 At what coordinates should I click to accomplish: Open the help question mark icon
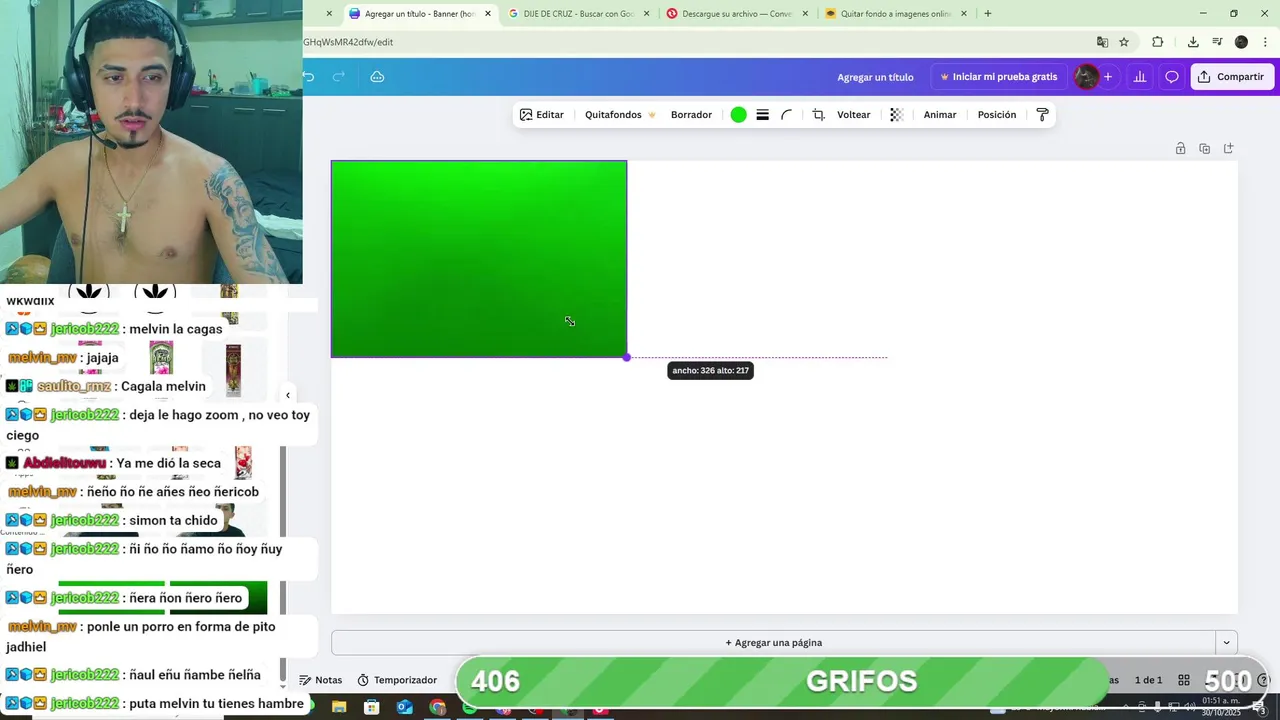point(1263,680)
